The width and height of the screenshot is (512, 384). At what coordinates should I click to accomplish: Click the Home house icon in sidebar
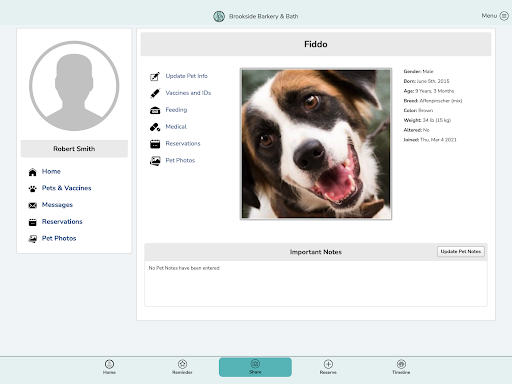pos(32,172)
